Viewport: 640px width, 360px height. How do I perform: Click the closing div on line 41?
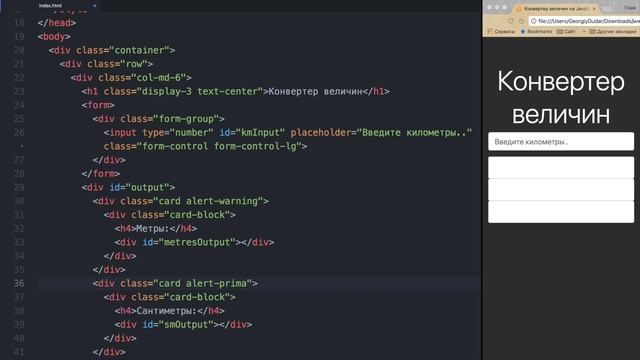[x=109, y=352]
